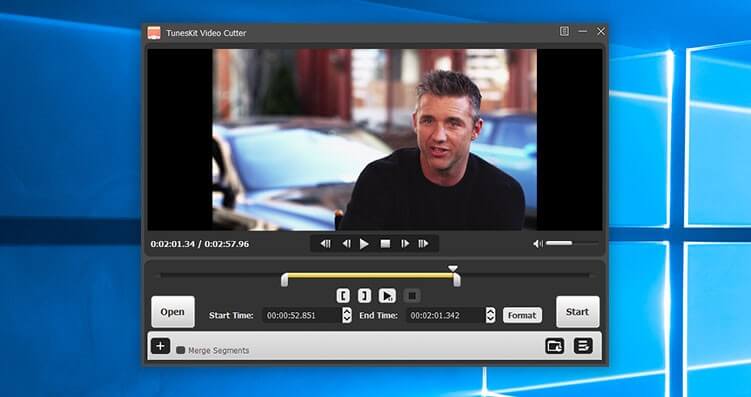Click the End Time stepper arrows
751x397 pixels.
490,315
